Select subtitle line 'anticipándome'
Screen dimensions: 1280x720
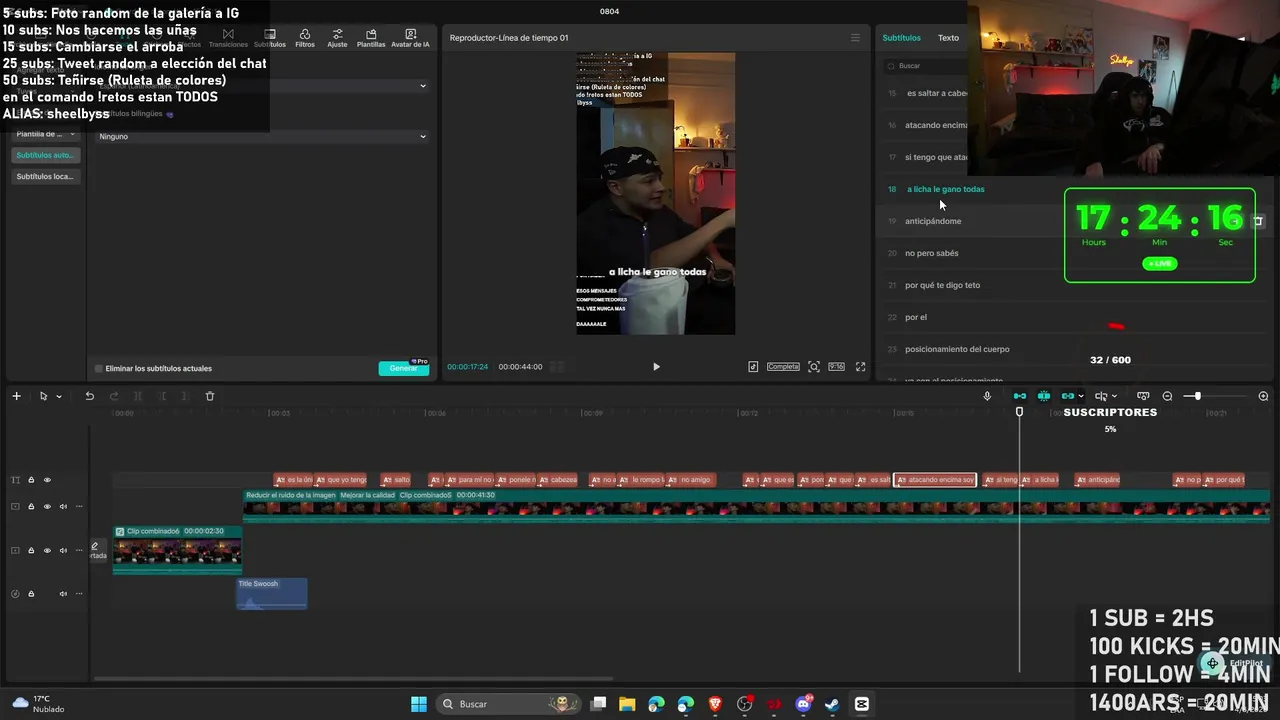pos(933,221)
